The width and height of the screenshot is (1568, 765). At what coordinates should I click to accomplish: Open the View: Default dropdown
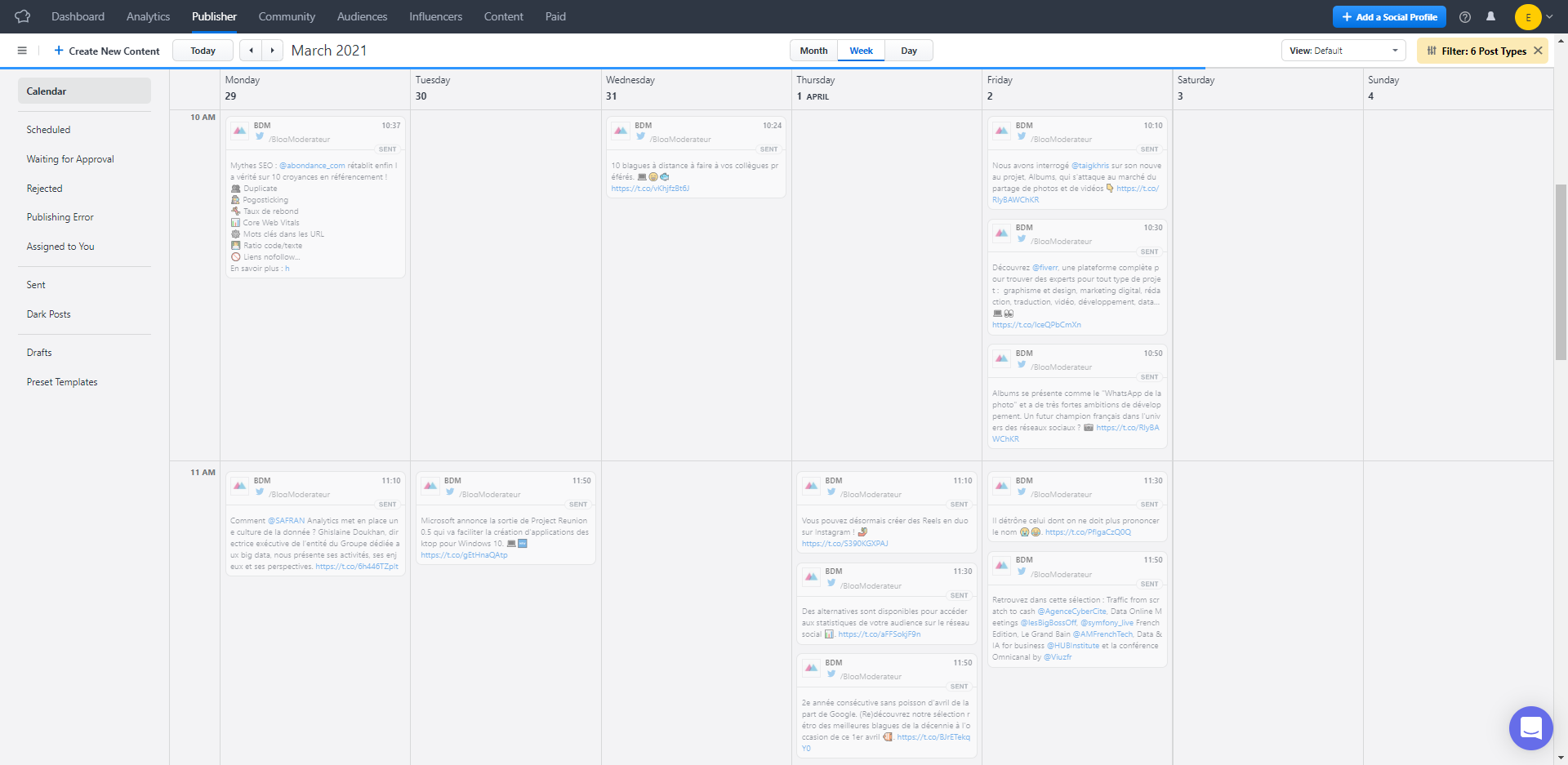[1343, 51]
